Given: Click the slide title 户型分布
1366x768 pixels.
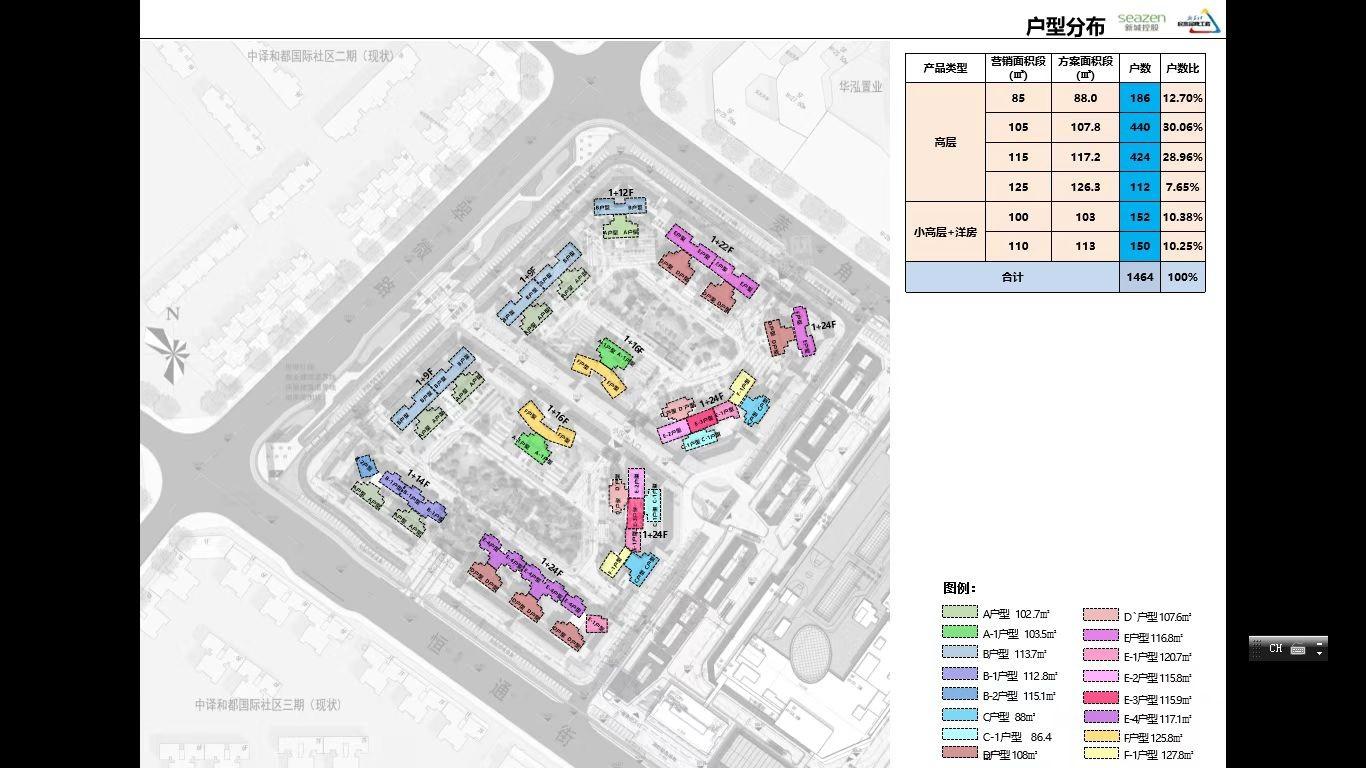Looking at the screenshot, I should [x=1065, y=26].
